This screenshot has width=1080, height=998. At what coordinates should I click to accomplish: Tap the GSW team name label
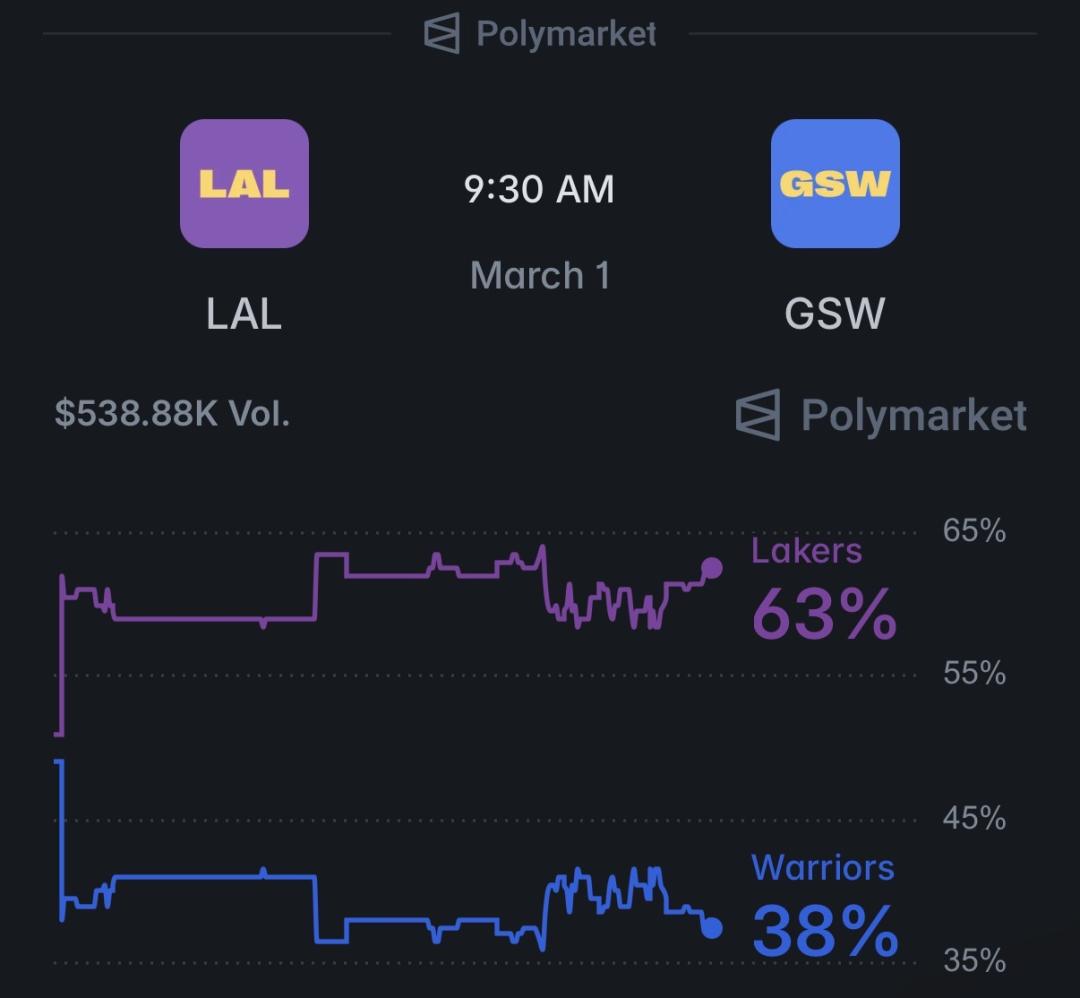click(x=835, y=314)
